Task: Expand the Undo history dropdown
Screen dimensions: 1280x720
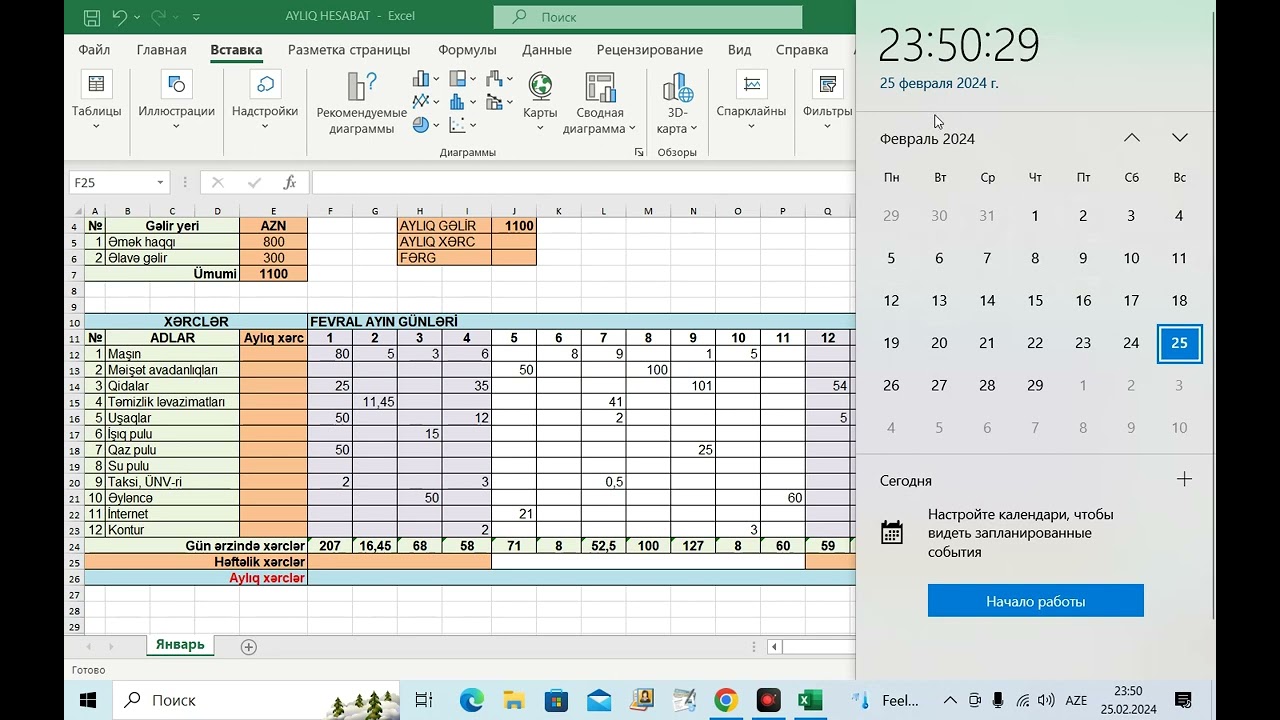Action: tap(136, 17)
